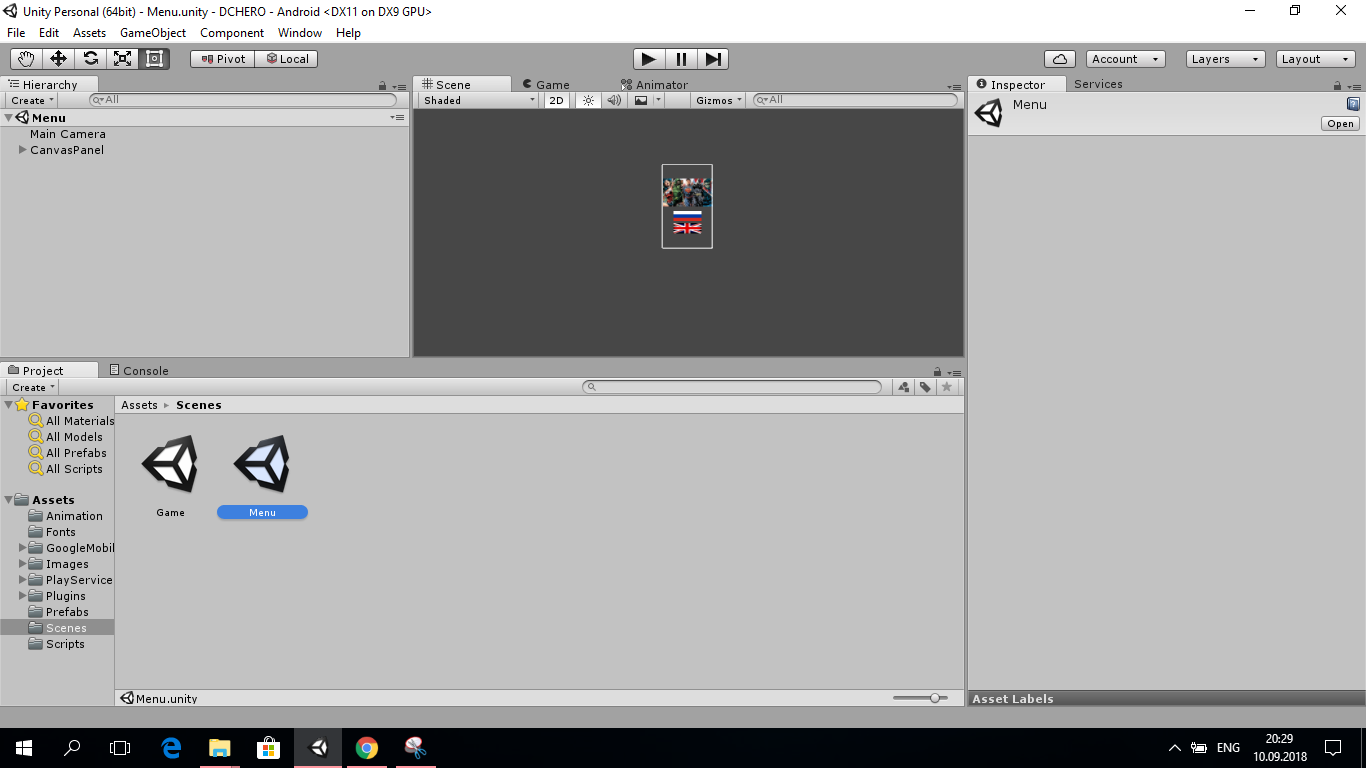The image size is (1366, 768).
Task: Adjust the asset icon size slider
Action: 921,698
